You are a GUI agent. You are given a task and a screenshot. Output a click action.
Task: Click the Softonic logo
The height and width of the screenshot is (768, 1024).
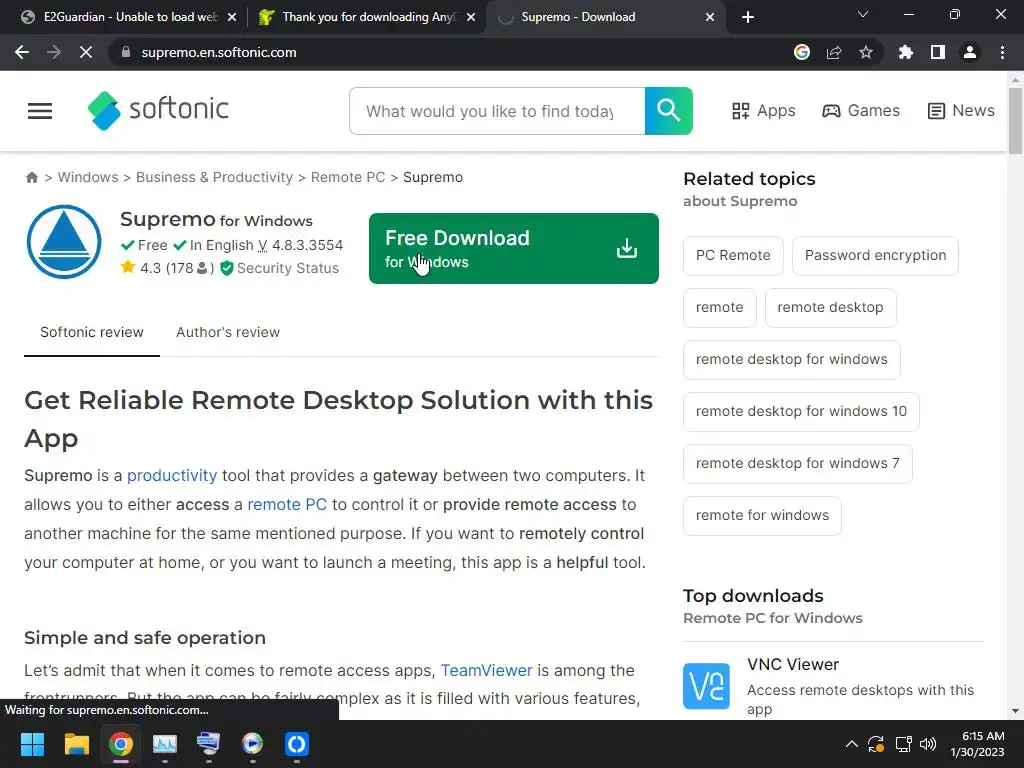(158, 110)
